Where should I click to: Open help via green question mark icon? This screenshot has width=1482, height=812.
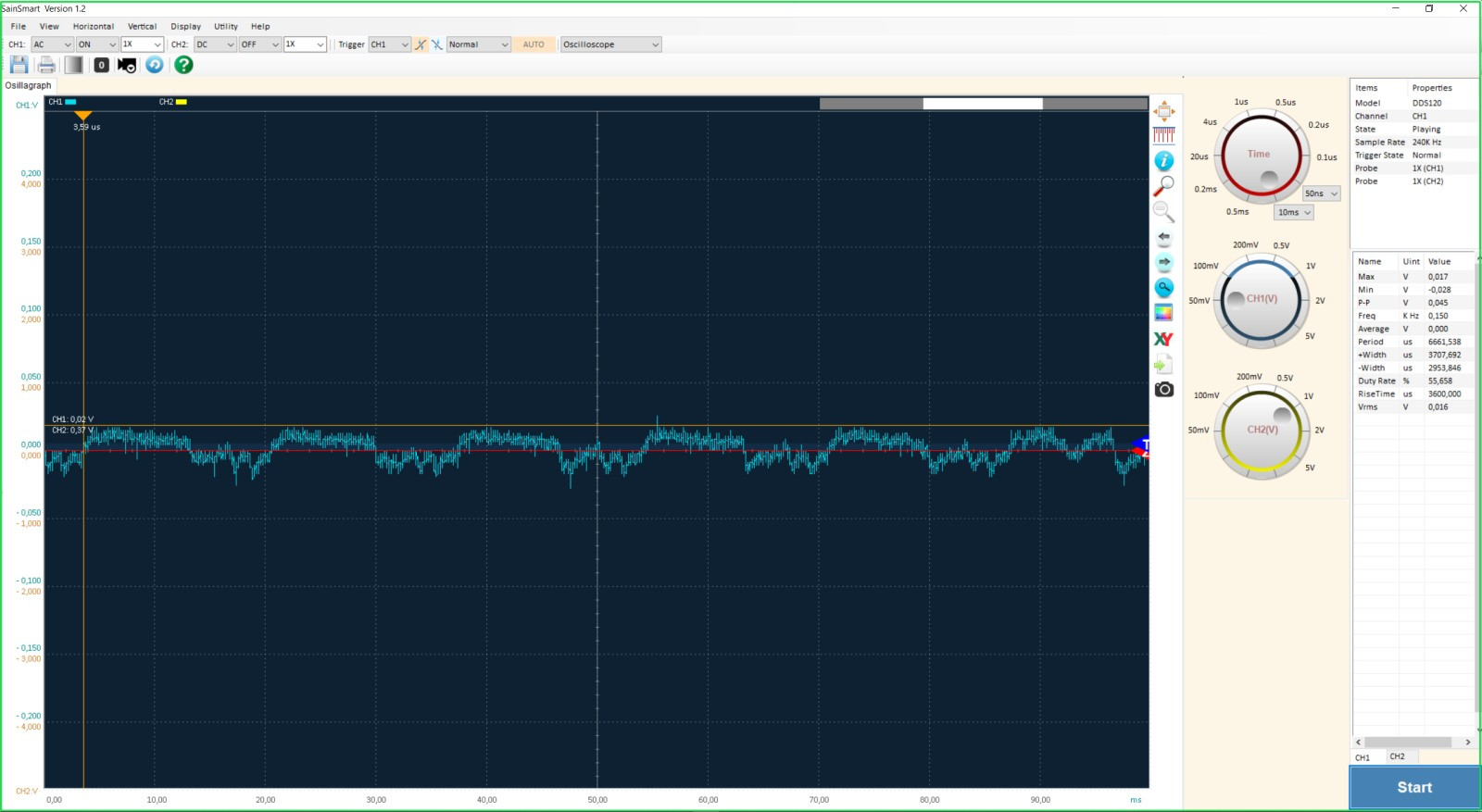tap(183, 65)
